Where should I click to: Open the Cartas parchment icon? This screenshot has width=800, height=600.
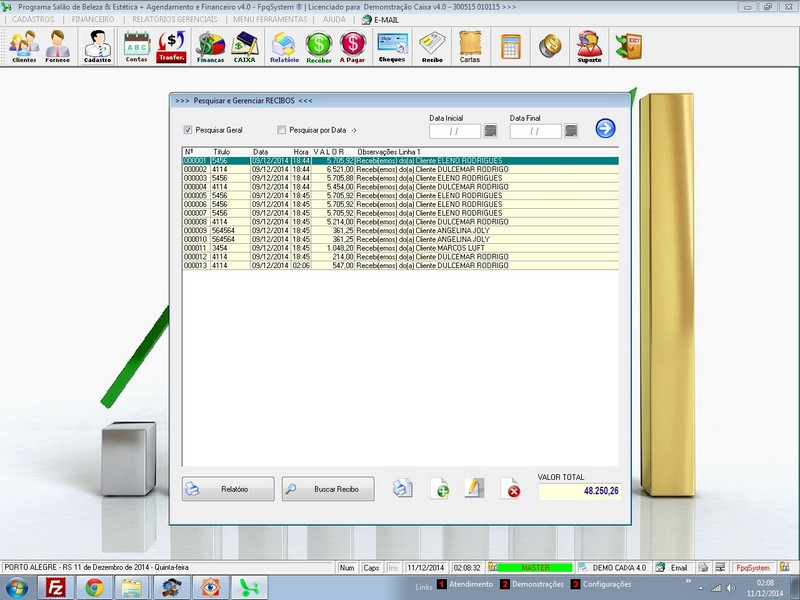(470, 46)
